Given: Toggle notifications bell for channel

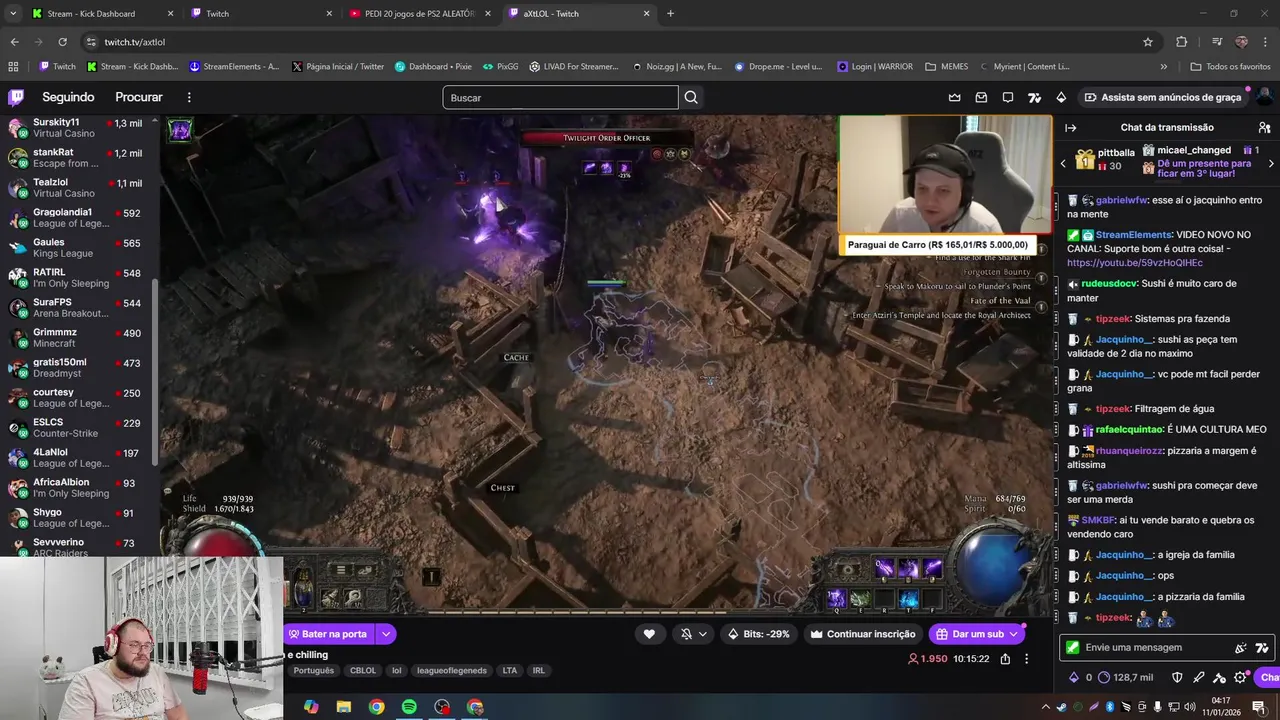Looking at the screenshot, I should point(687,634).
